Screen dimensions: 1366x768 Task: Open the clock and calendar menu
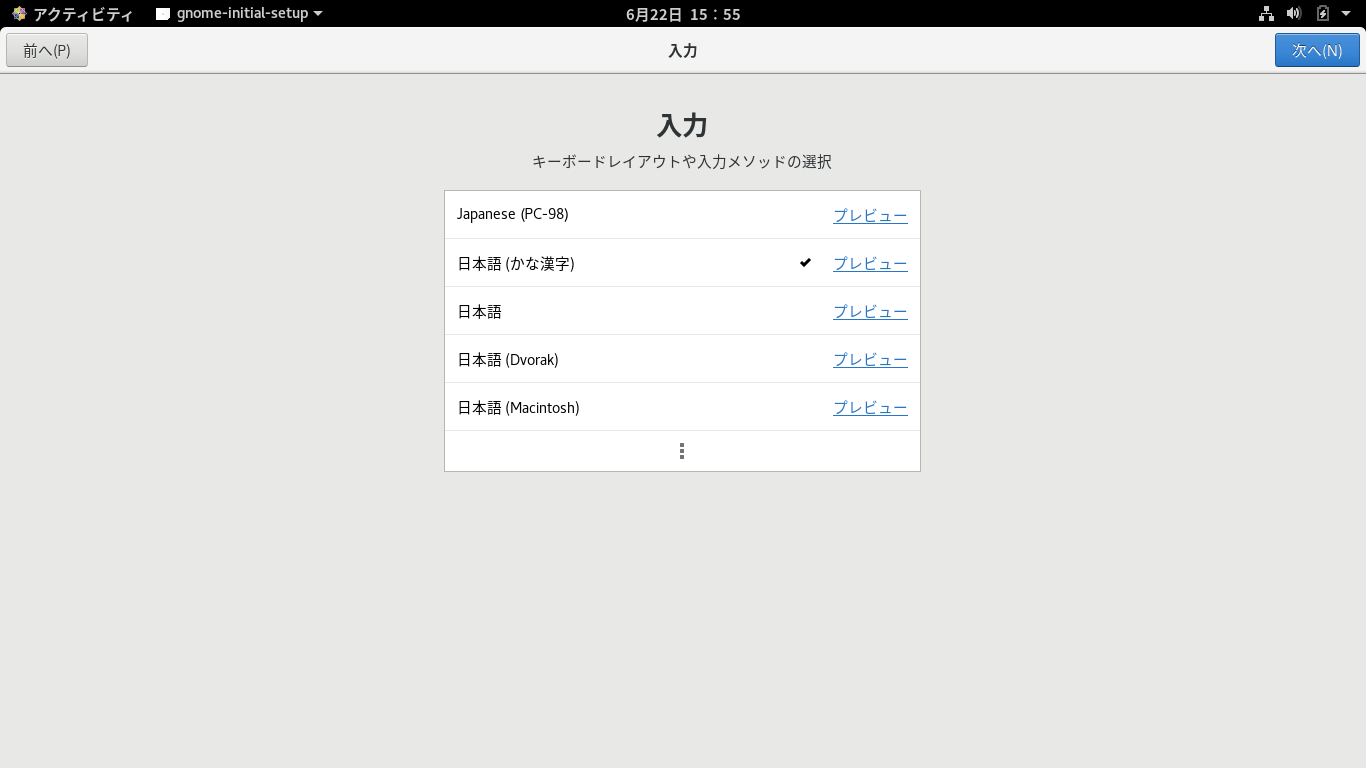pos(683,14)
